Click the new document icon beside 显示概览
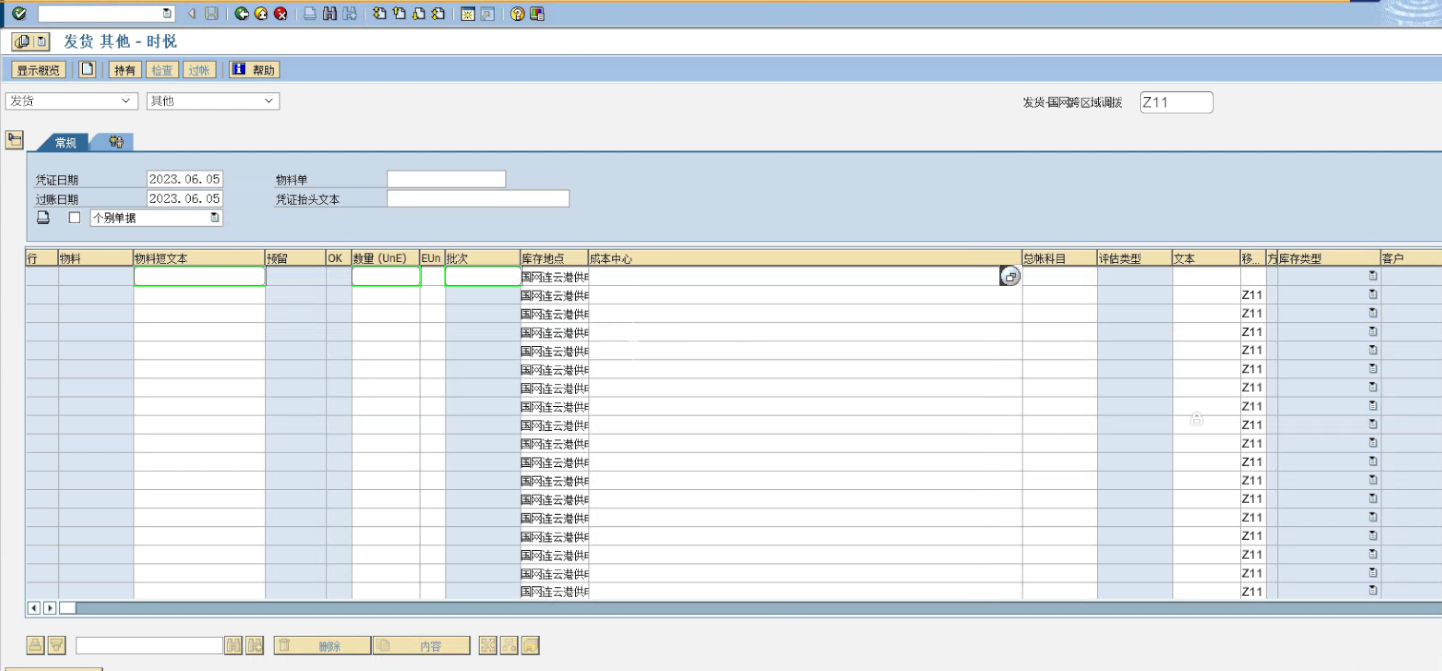This screenshot has width=1442, height=671. tap(88, 69)
